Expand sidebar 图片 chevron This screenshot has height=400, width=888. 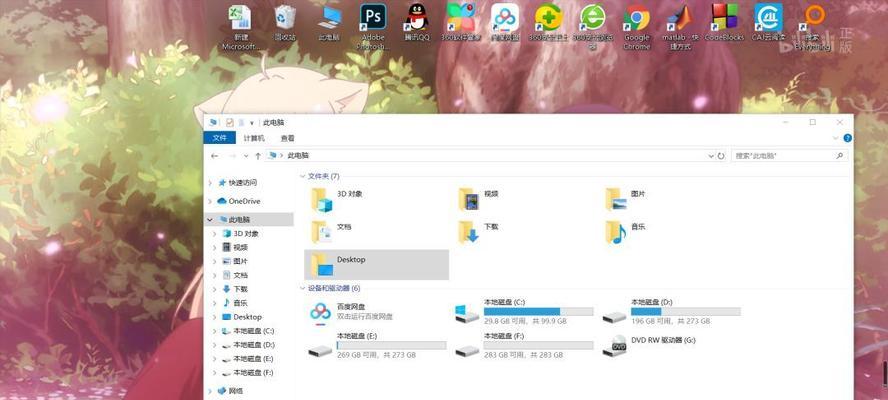tap(215, 261)
